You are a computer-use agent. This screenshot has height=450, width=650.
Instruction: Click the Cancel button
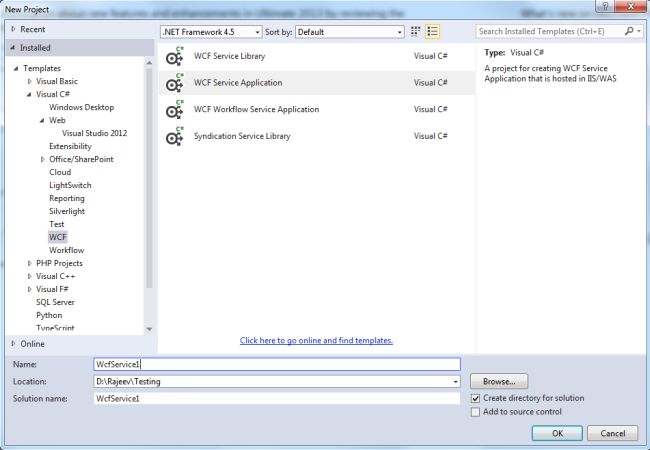(x=612, y=433)
